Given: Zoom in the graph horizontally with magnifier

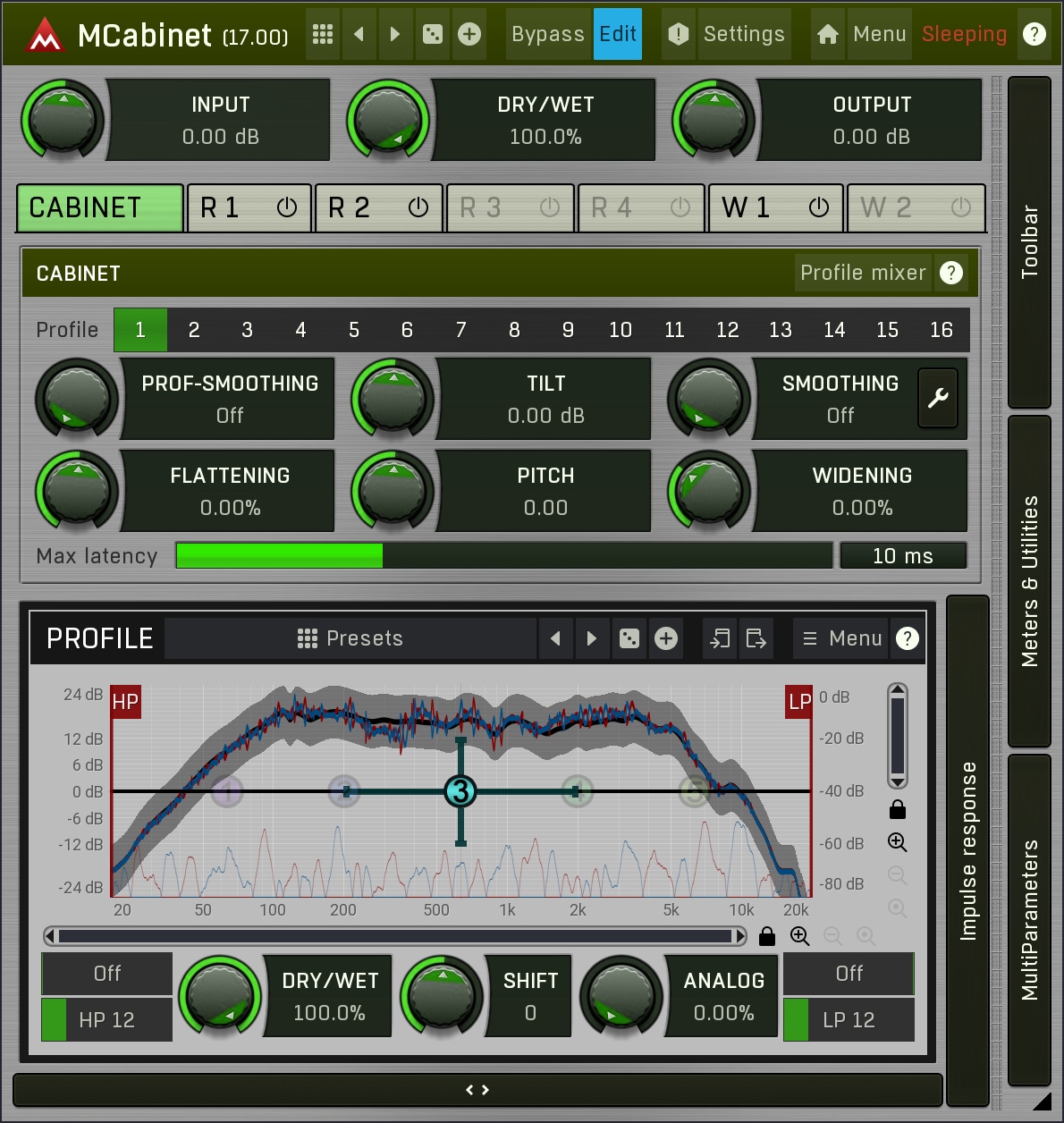Looking at the screenshot, I should [799, 936].
